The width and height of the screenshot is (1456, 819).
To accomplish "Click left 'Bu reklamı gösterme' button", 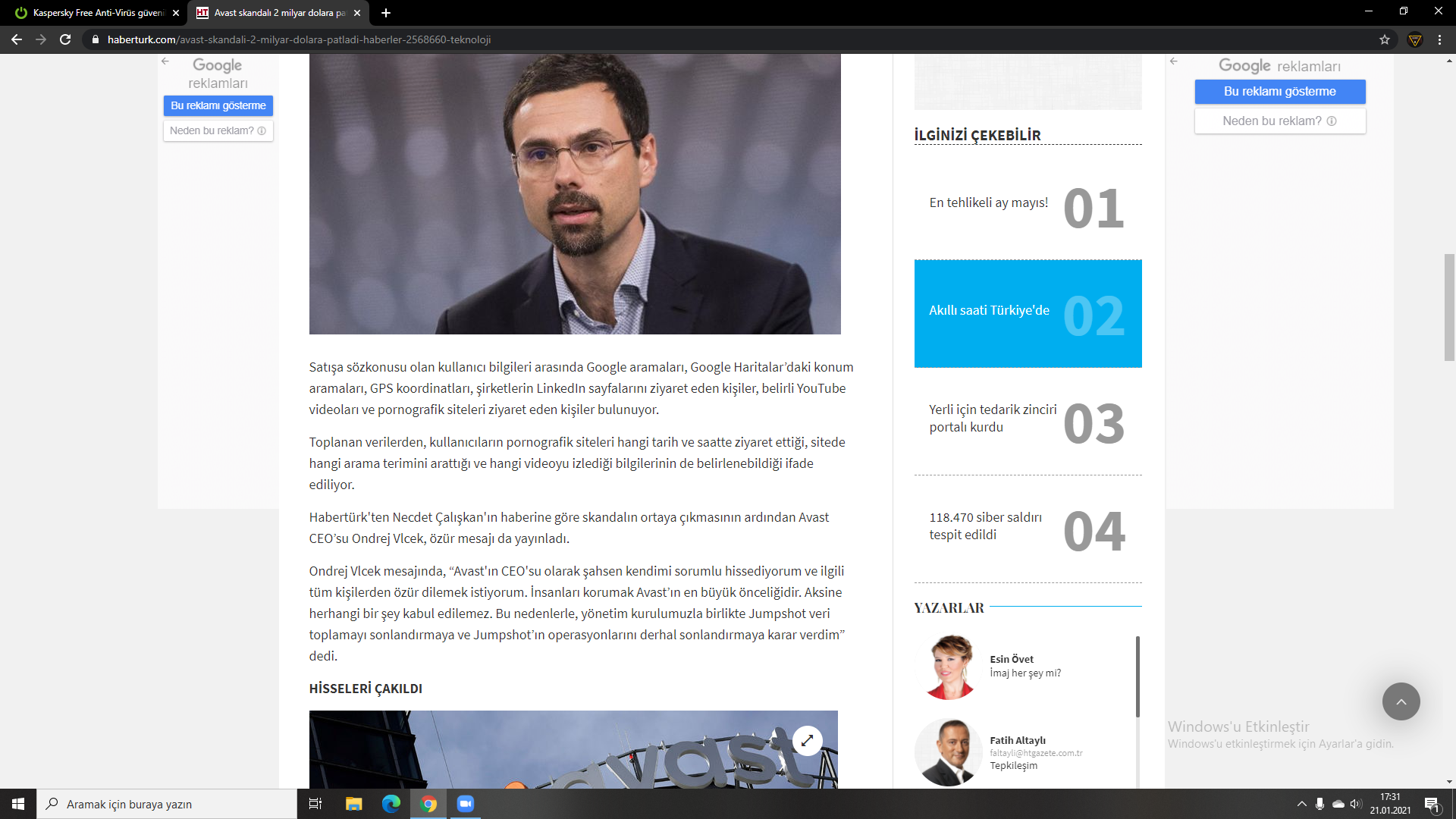I will coord(218,105).
